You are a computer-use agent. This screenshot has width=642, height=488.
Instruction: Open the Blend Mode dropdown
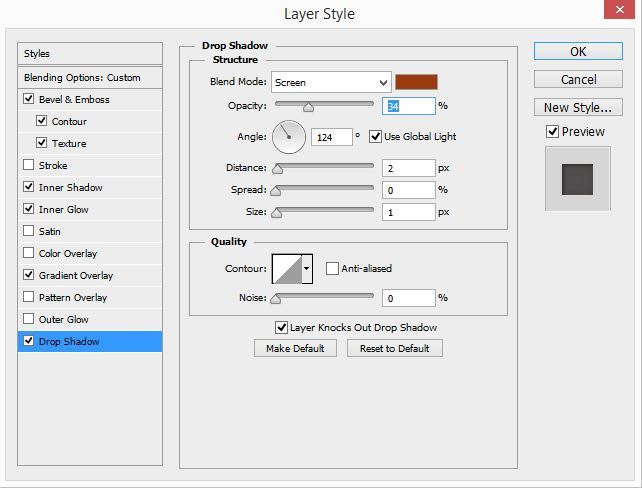pyautogui.click(x=331, y=82)
